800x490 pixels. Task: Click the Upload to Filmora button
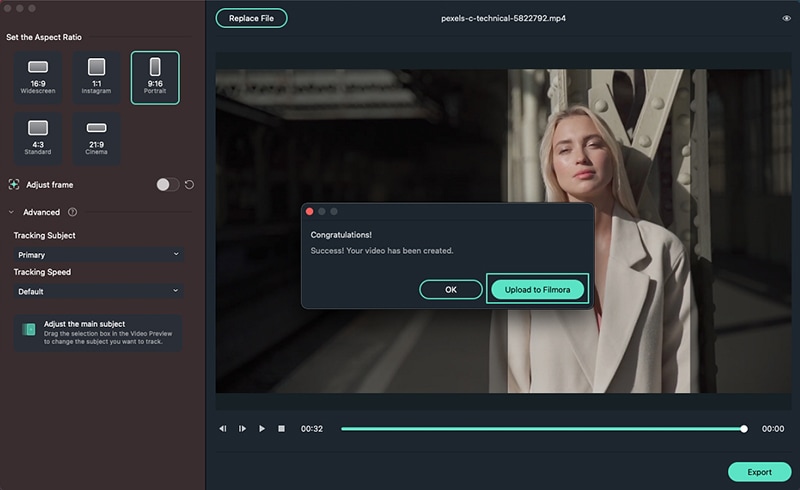point(537,289)
